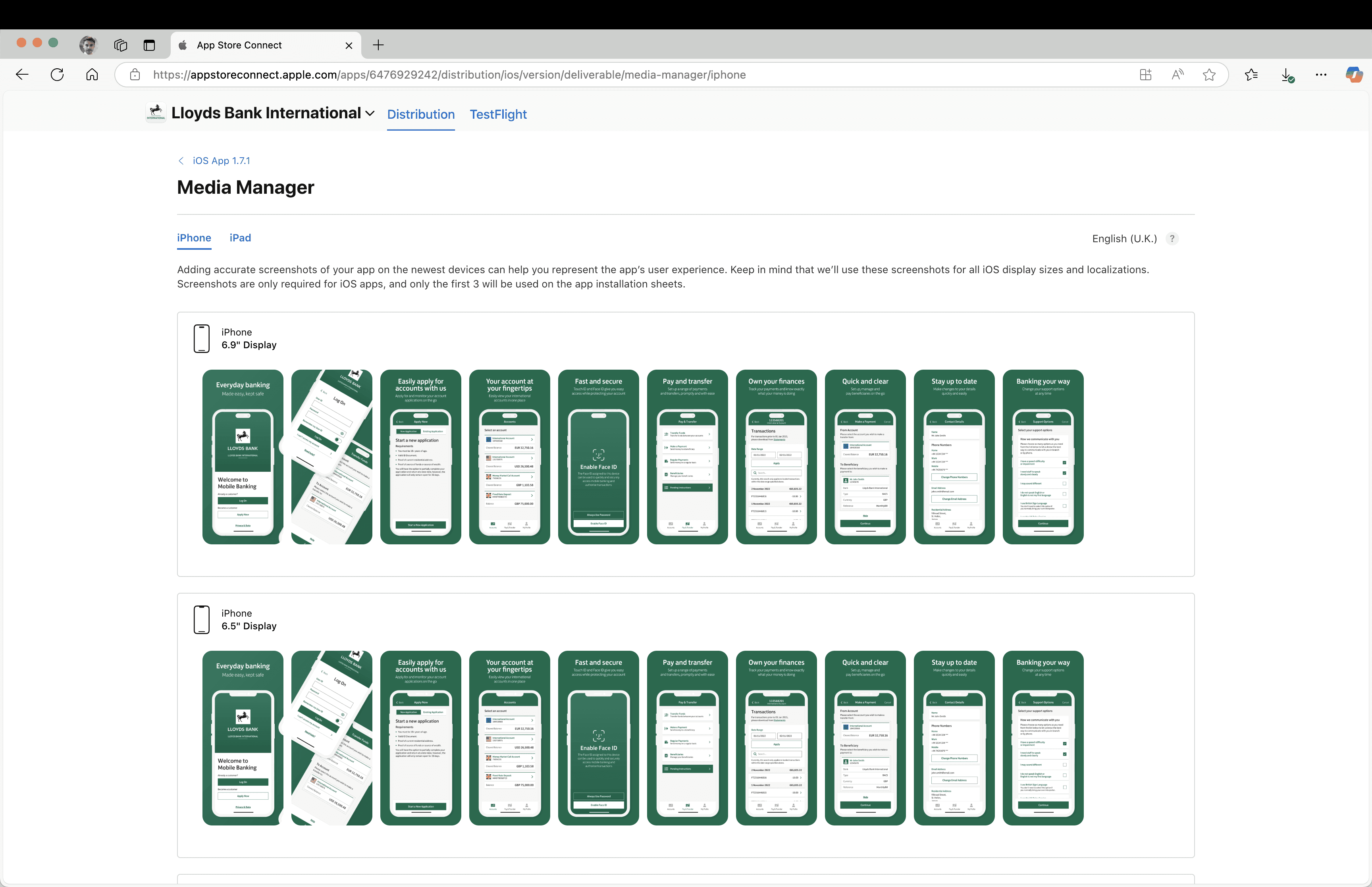This screenshot has height=887, width=1372.
Task: Reload the page with refresh icon
Action: [57, 74]
